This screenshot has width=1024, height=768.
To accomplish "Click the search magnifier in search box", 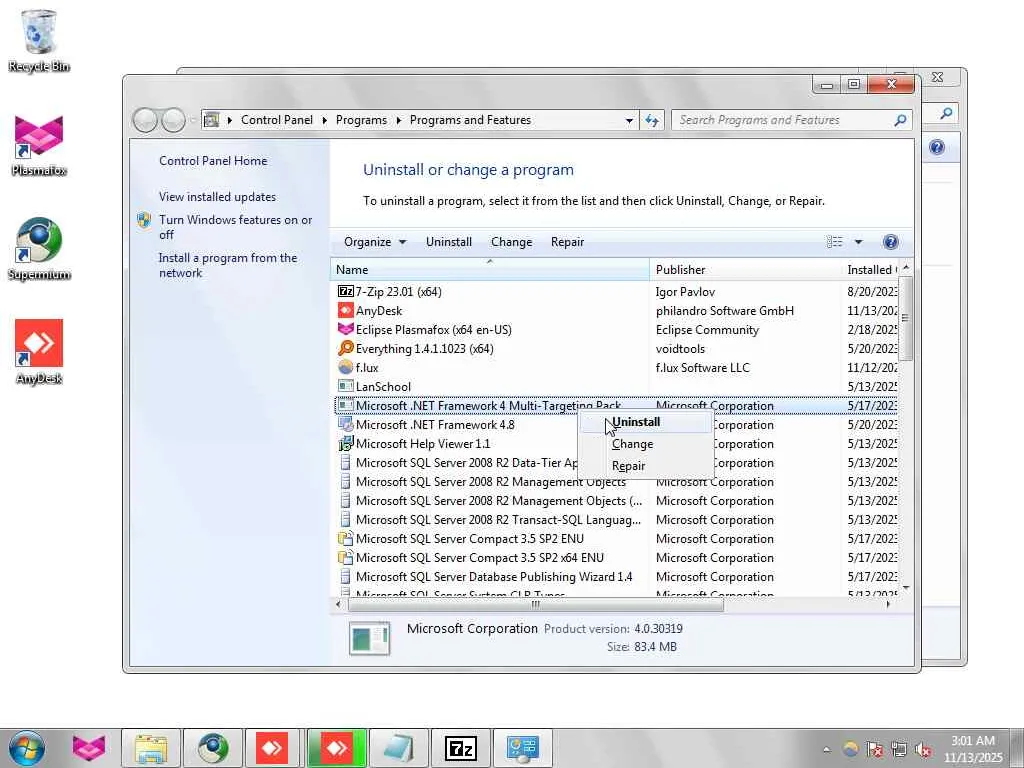I will (x=901, y=120).
